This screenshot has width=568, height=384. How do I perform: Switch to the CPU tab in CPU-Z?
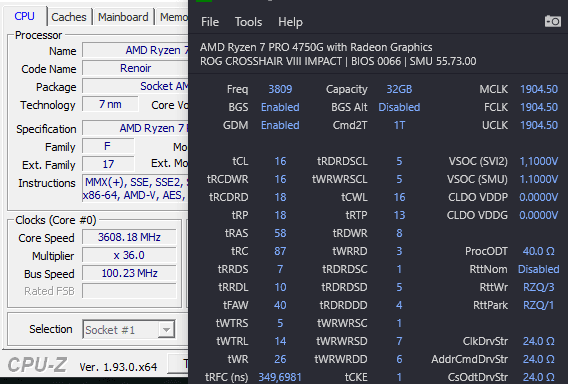[24, 16]
